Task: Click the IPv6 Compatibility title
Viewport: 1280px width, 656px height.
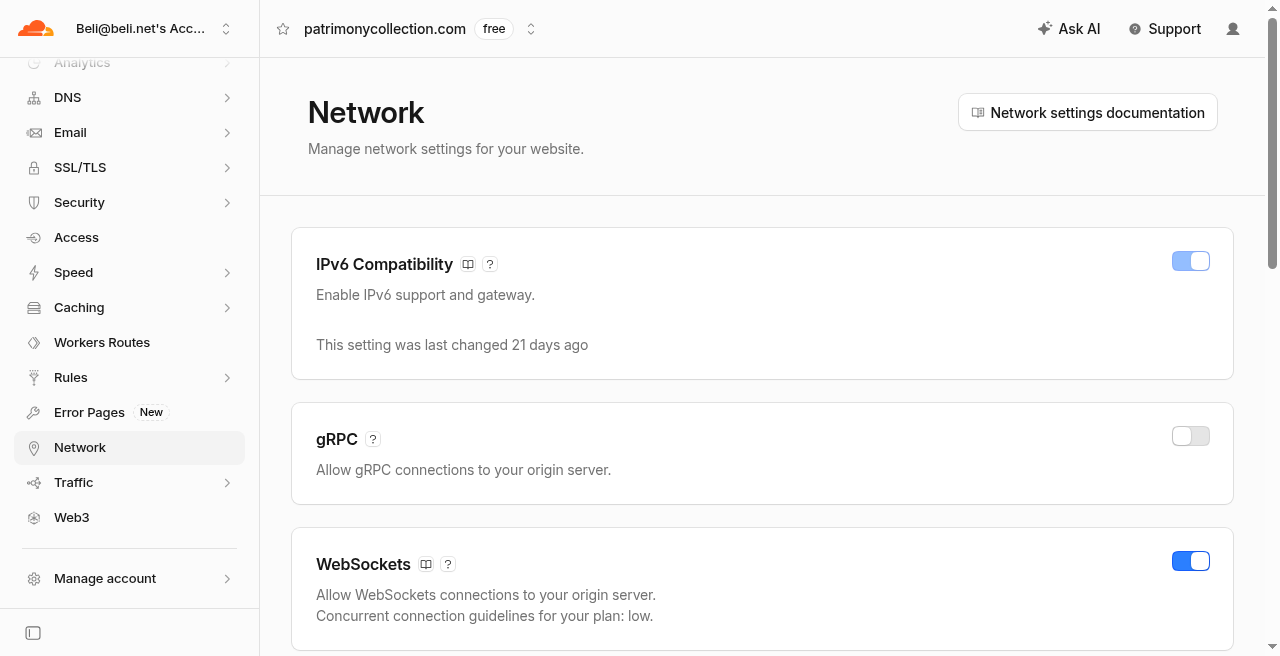Action: pos(384,265)
